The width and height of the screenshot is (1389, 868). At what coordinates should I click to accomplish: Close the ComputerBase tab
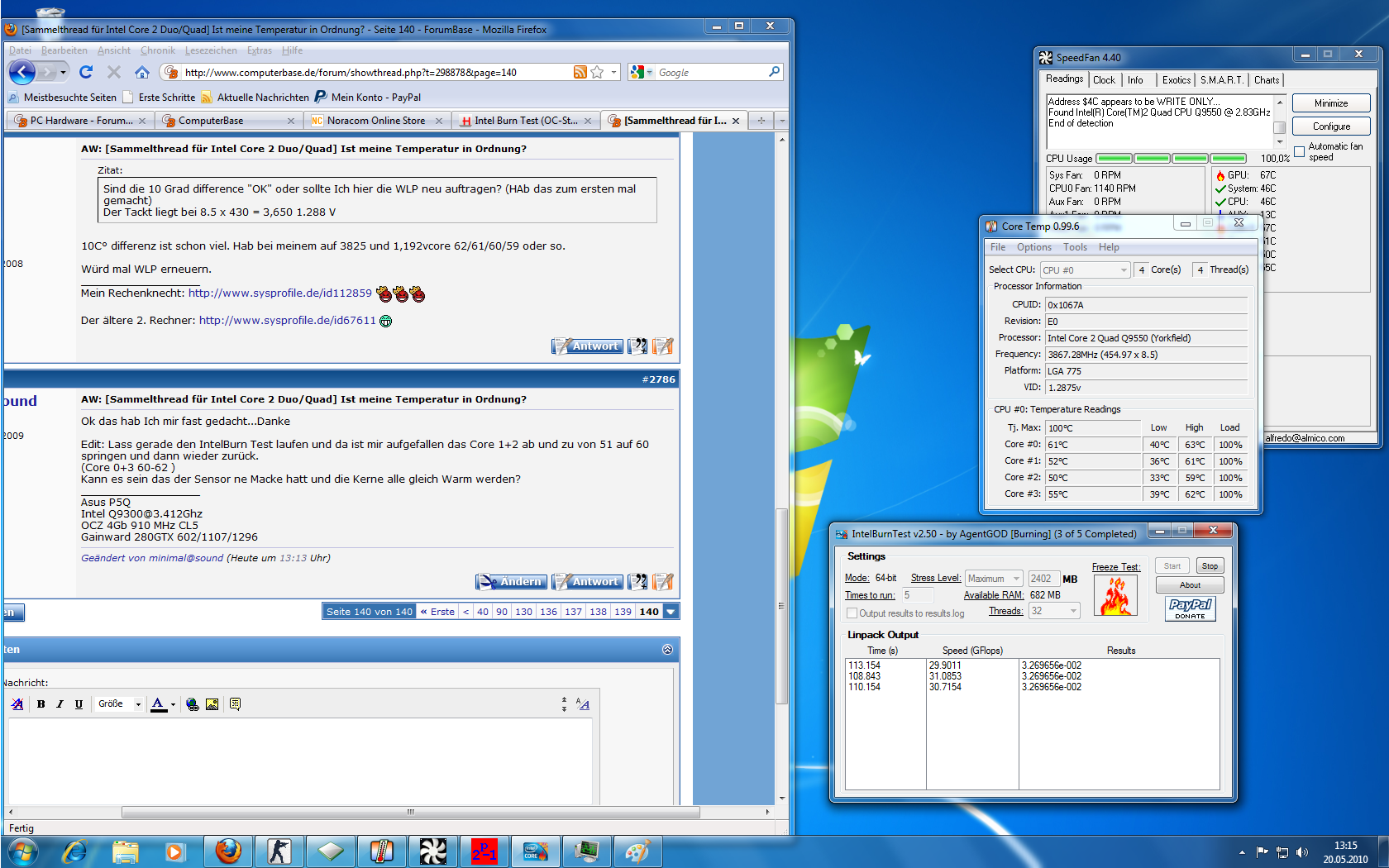(290, 121)
